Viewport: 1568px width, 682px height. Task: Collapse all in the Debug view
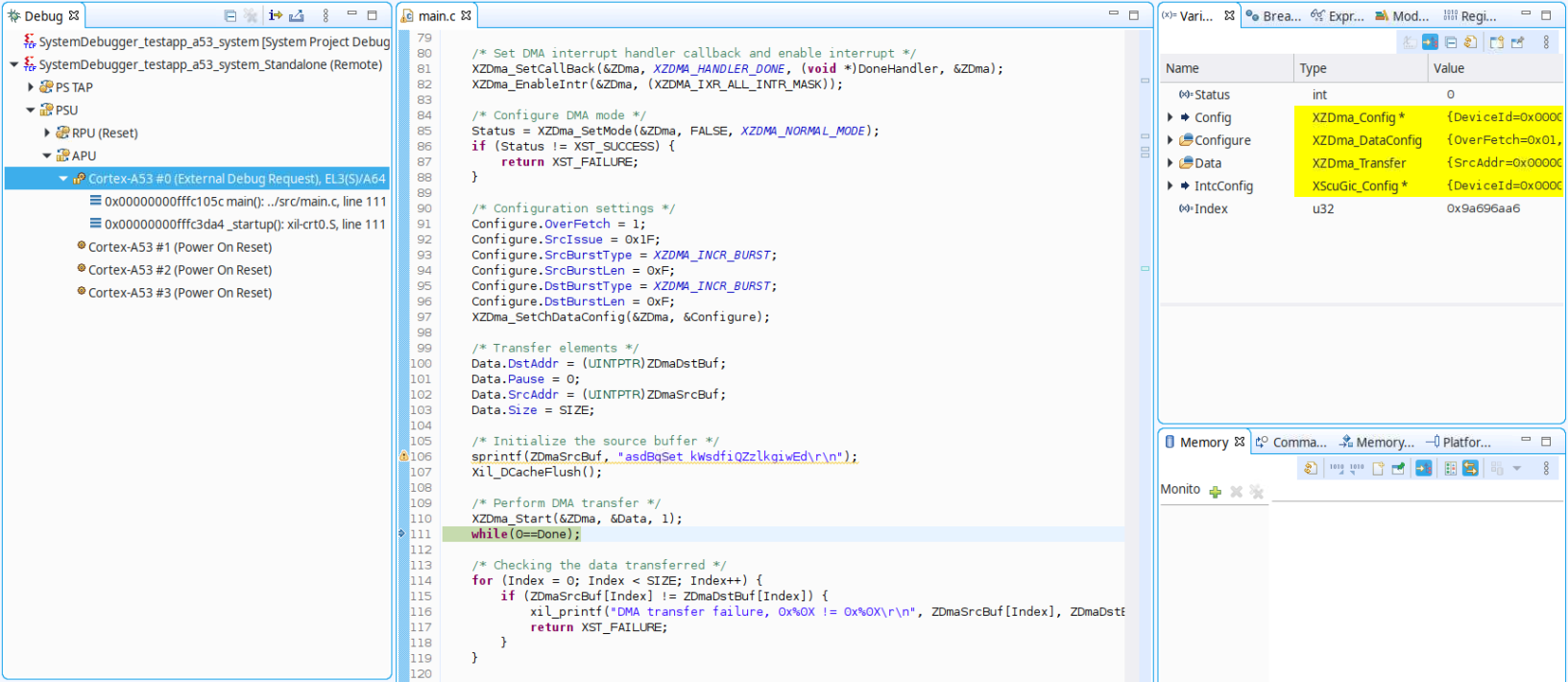[229, 15]
